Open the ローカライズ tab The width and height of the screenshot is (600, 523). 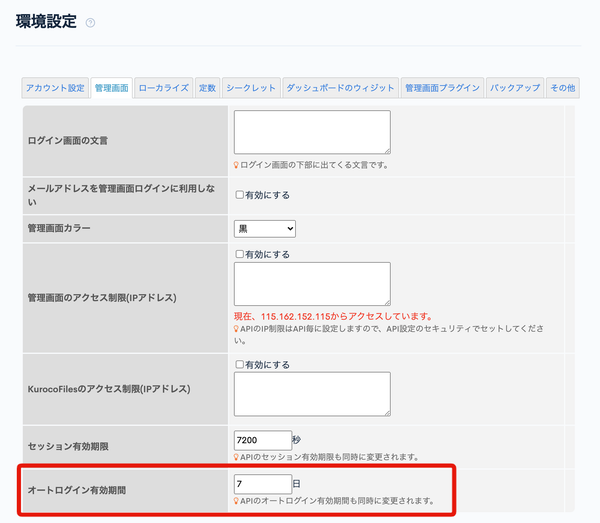(x=164, y=88)
